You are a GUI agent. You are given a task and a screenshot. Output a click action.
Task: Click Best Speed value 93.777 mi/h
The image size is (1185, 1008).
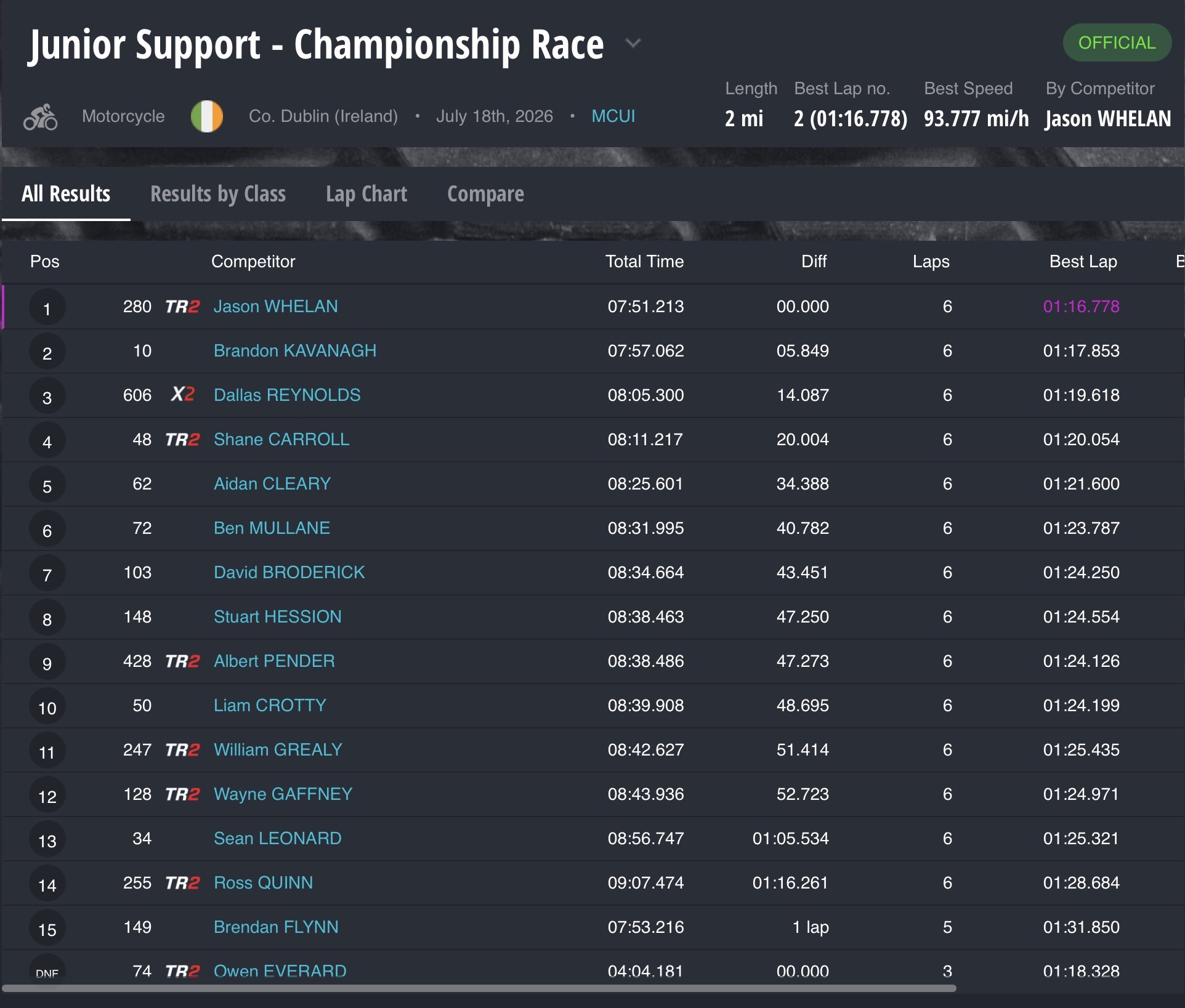(x=976, y=118)
